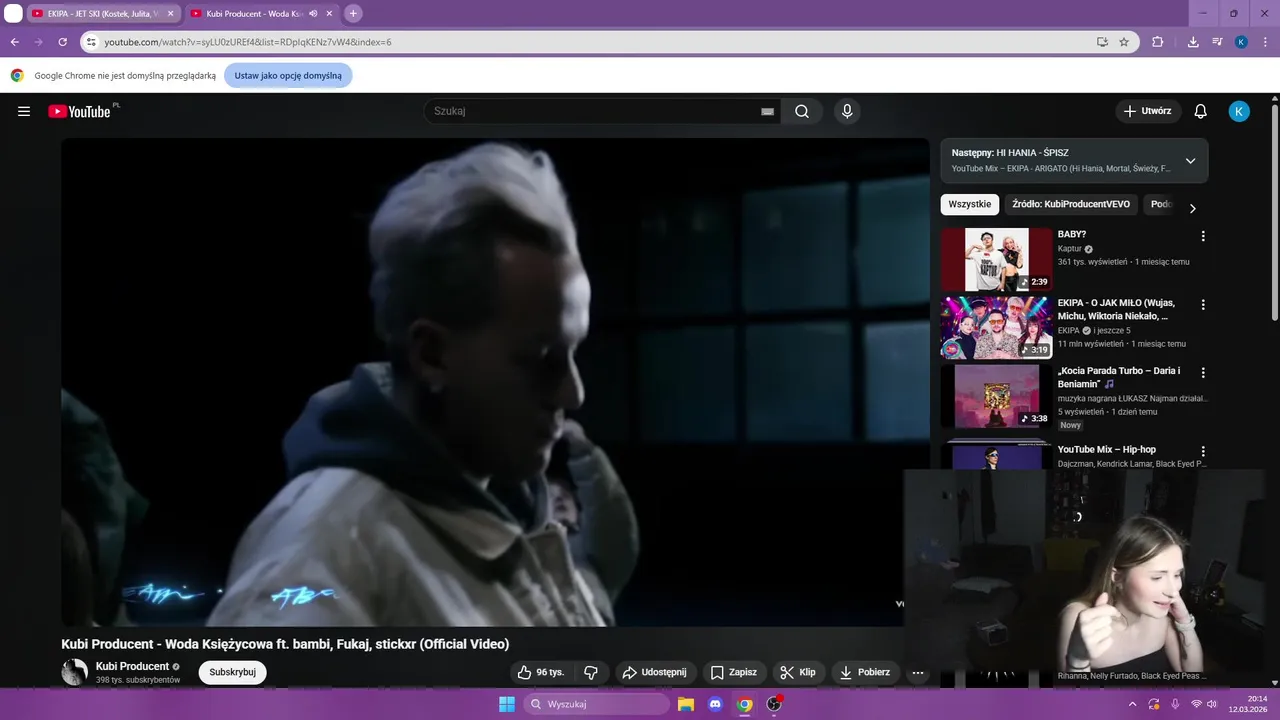The width and height of the screenshot is (1280, 720).
Task: Open Chrome extensions puzzle icon
Action: [x=1158, y=42]
